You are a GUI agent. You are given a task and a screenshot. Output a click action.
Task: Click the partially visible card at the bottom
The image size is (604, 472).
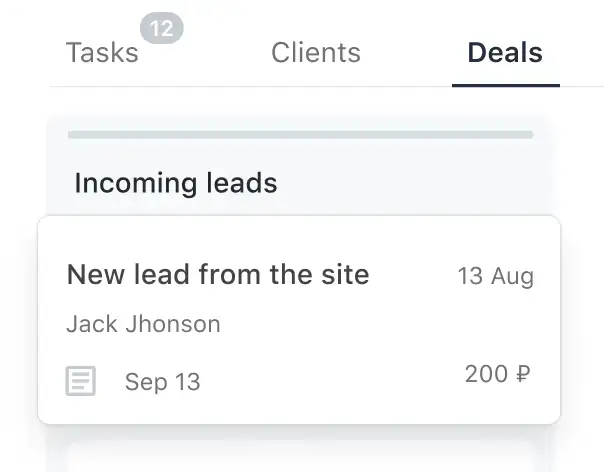pos(300,458)
